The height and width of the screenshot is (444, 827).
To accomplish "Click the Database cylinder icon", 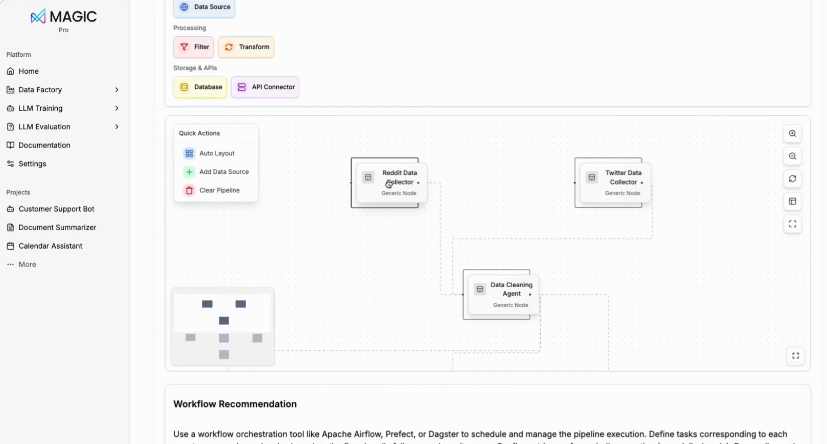I will (184, 87).
